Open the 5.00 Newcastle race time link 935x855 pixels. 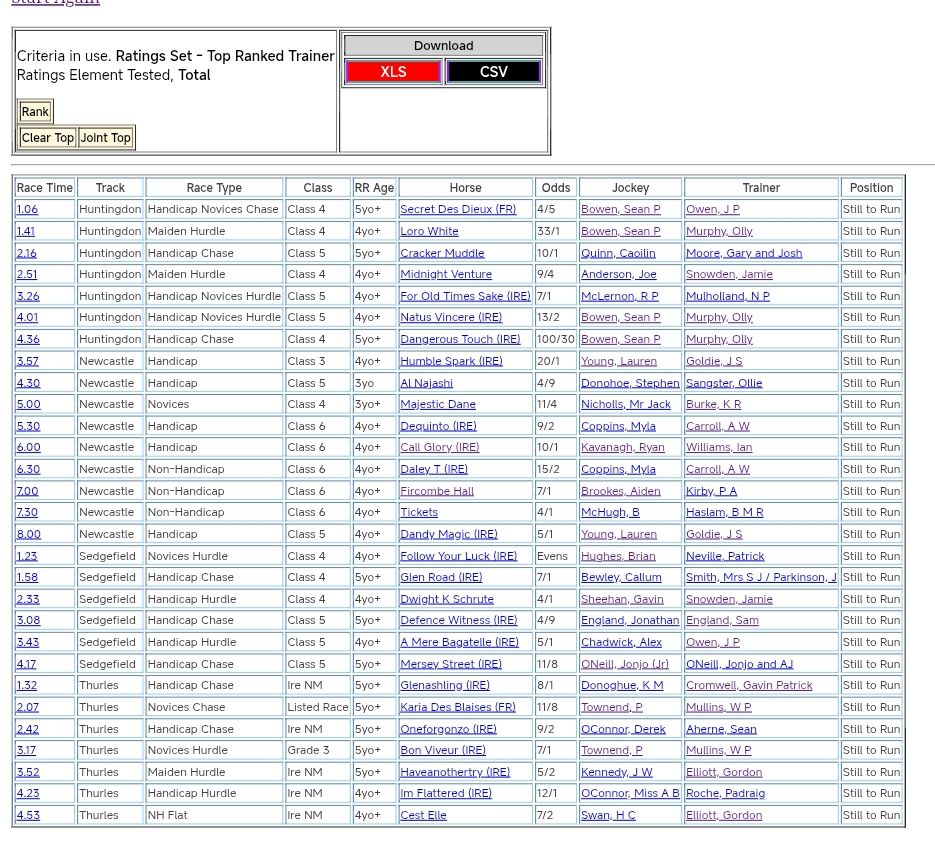[x=28, y=405]
